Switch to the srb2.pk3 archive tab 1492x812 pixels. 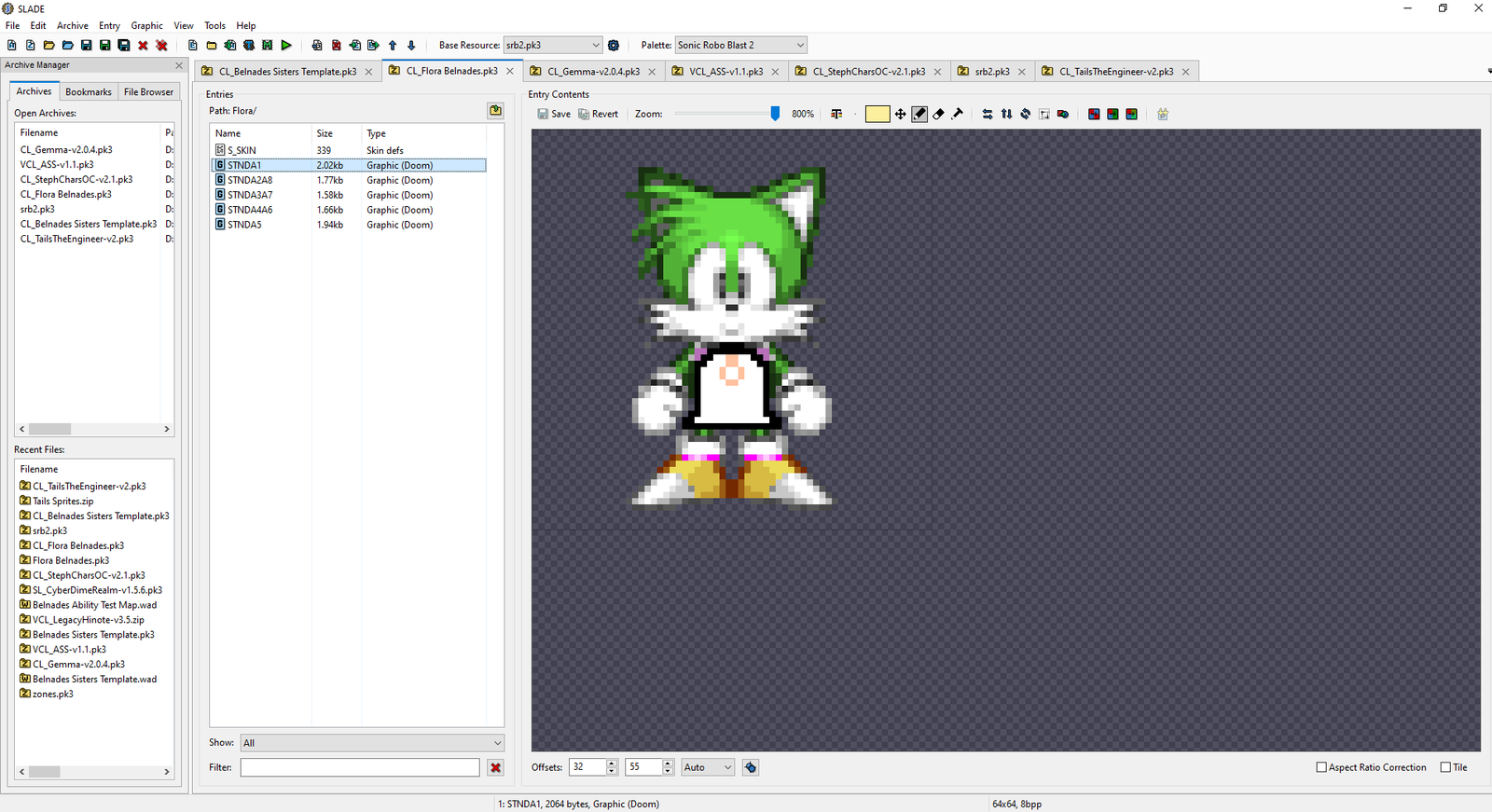click(x=992, y=71)
